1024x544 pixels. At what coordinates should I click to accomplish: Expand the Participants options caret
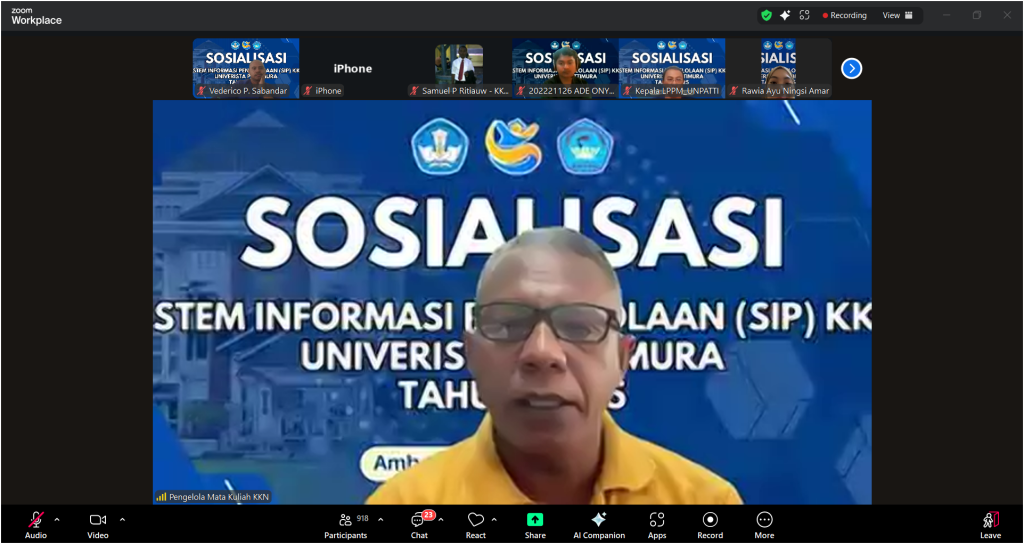point(380,519)
